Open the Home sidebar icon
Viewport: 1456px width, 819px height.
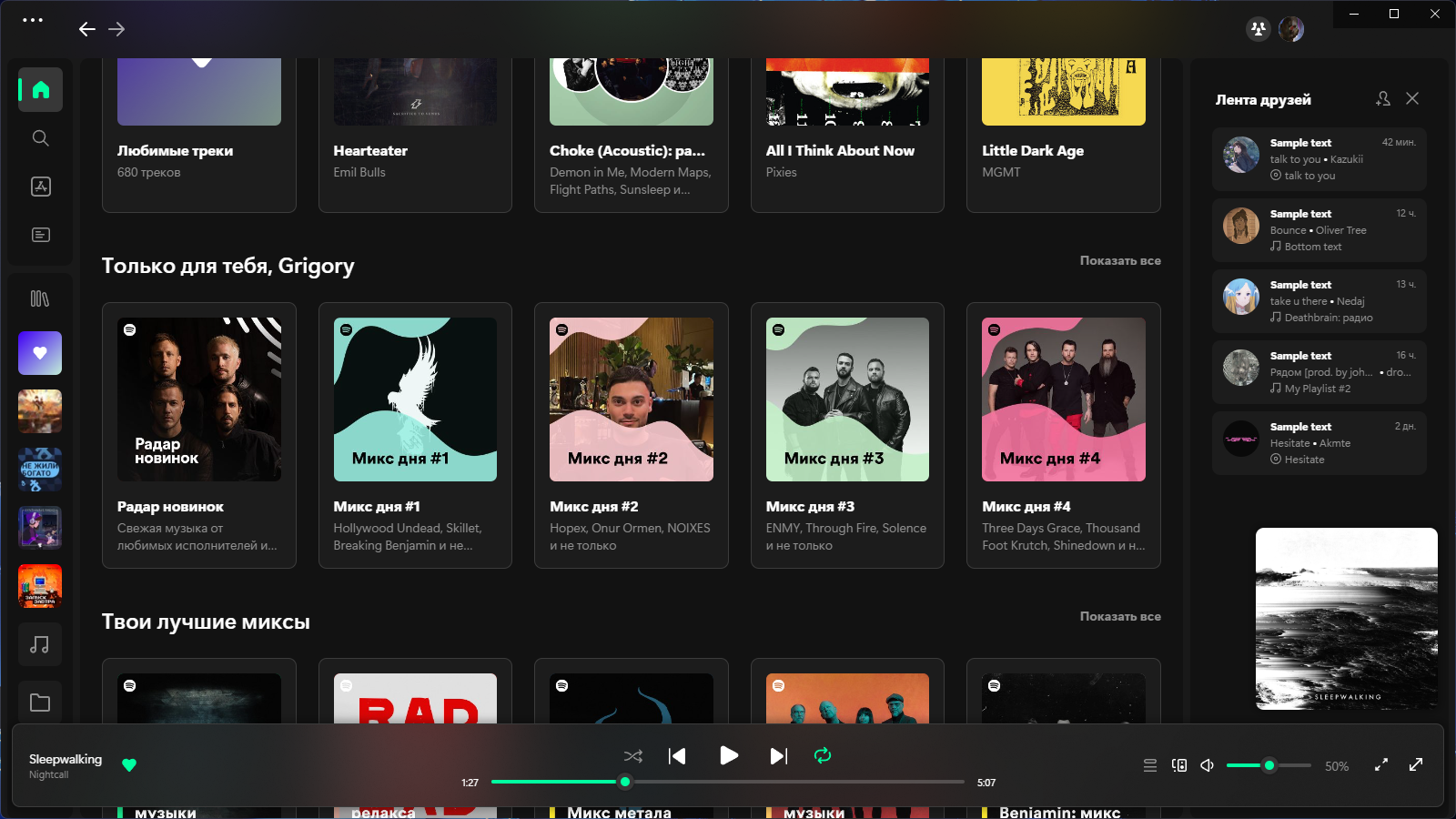pos(40,89)
